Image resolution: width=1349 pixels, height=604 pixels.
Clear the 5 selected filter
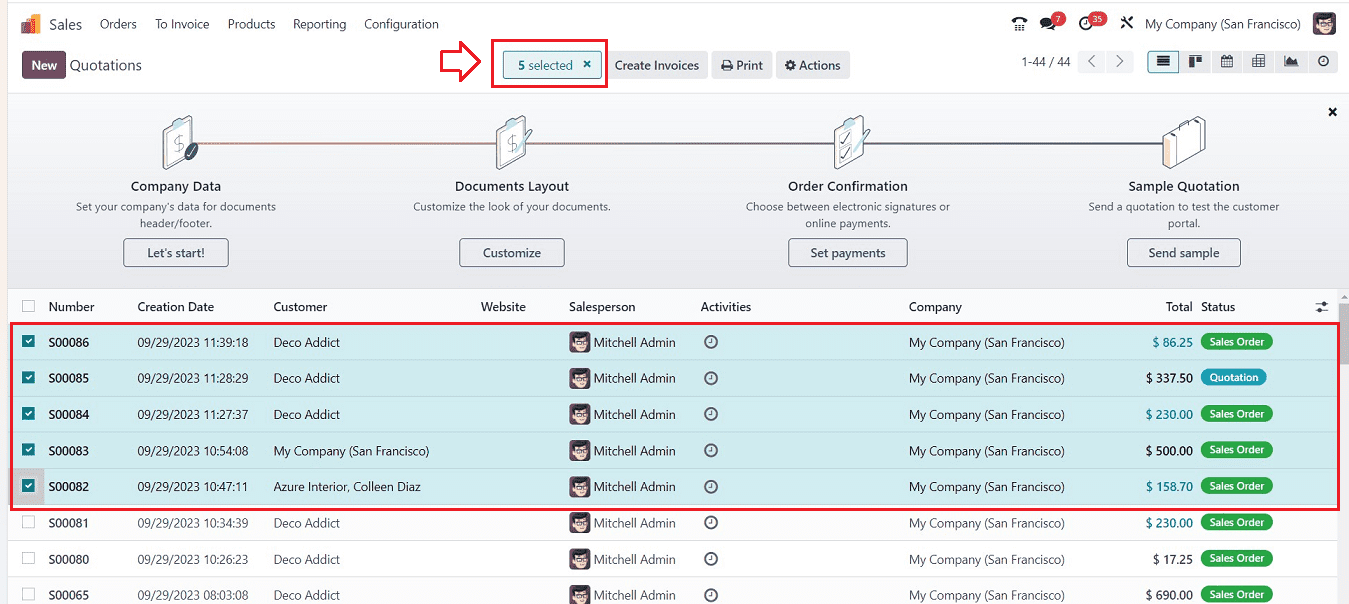coord(587,65)
